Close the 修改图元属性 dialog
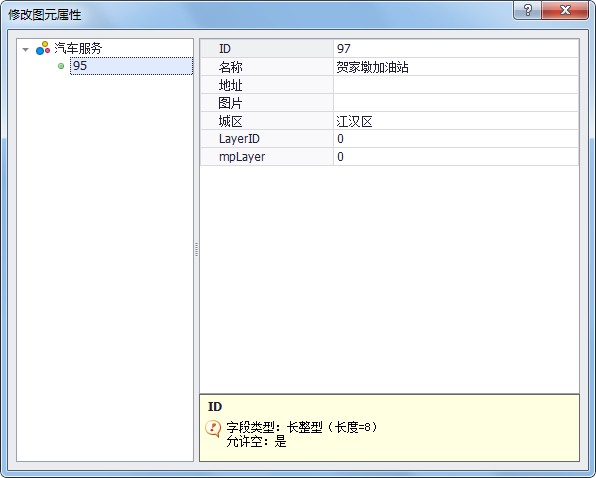Image resolution: width=596 pixels, height=478 pixels. [565, 10]
